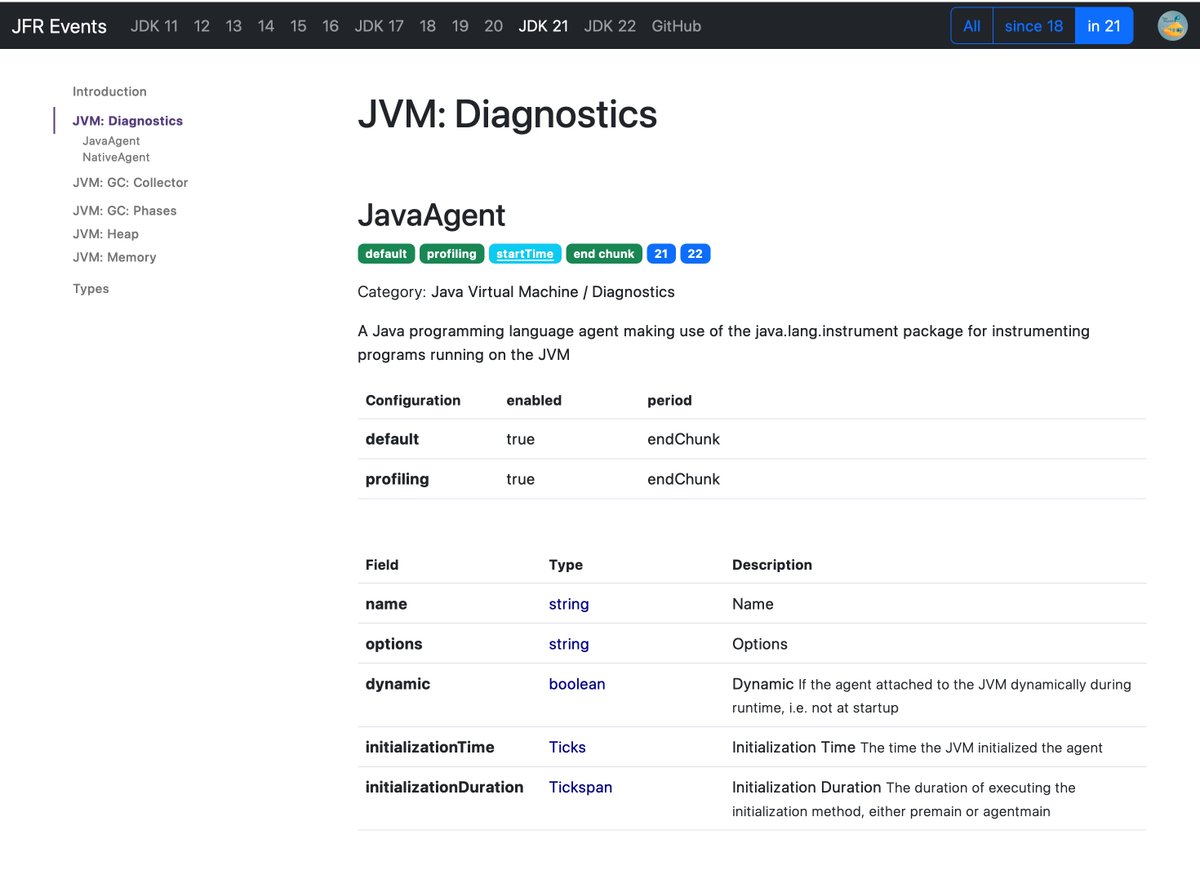
Task: Open JVM: GC: Phases section
Action: [125, 211]
